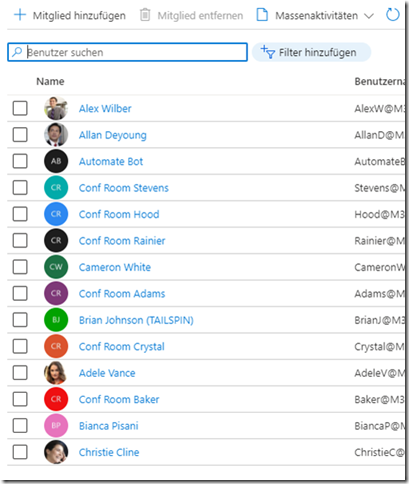Click the trash icon for Mitglied entfernen
The height and width of the screenshot is (484, 409).
click(145, 15)
